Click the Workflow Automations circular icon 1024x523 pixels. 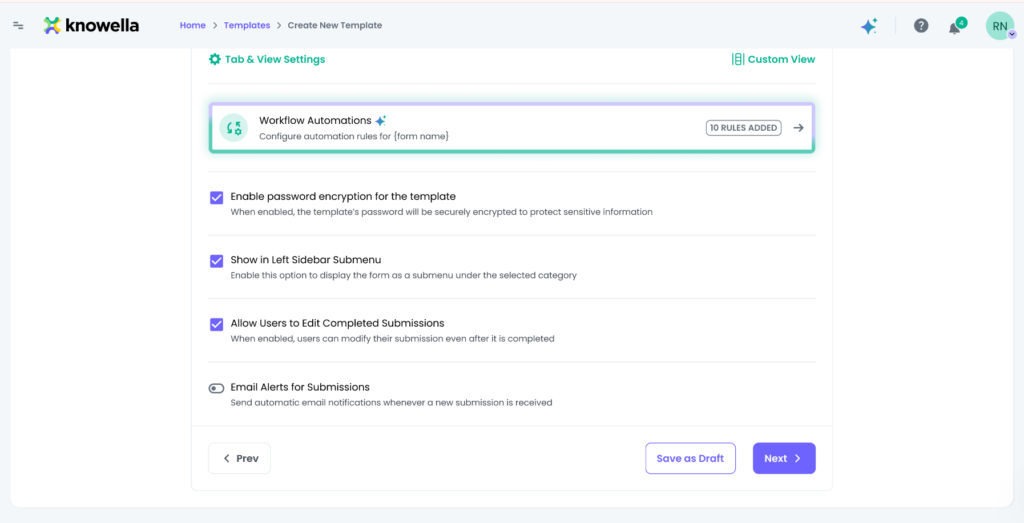(x=234, y=127)
